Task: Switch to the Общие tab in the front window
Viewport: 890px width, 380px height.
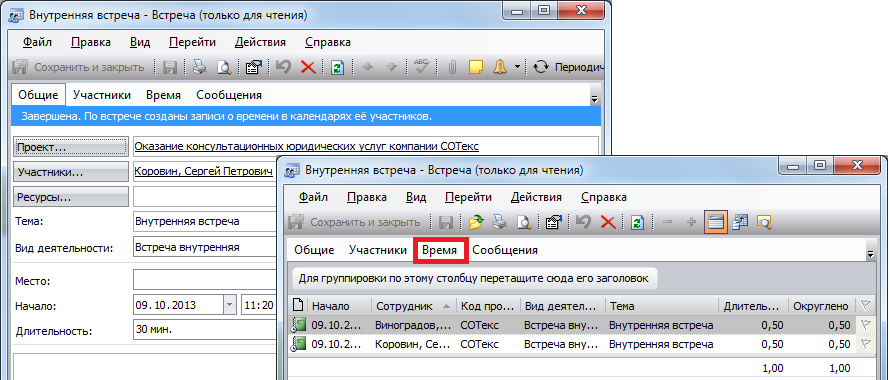Action: point(314,250)
